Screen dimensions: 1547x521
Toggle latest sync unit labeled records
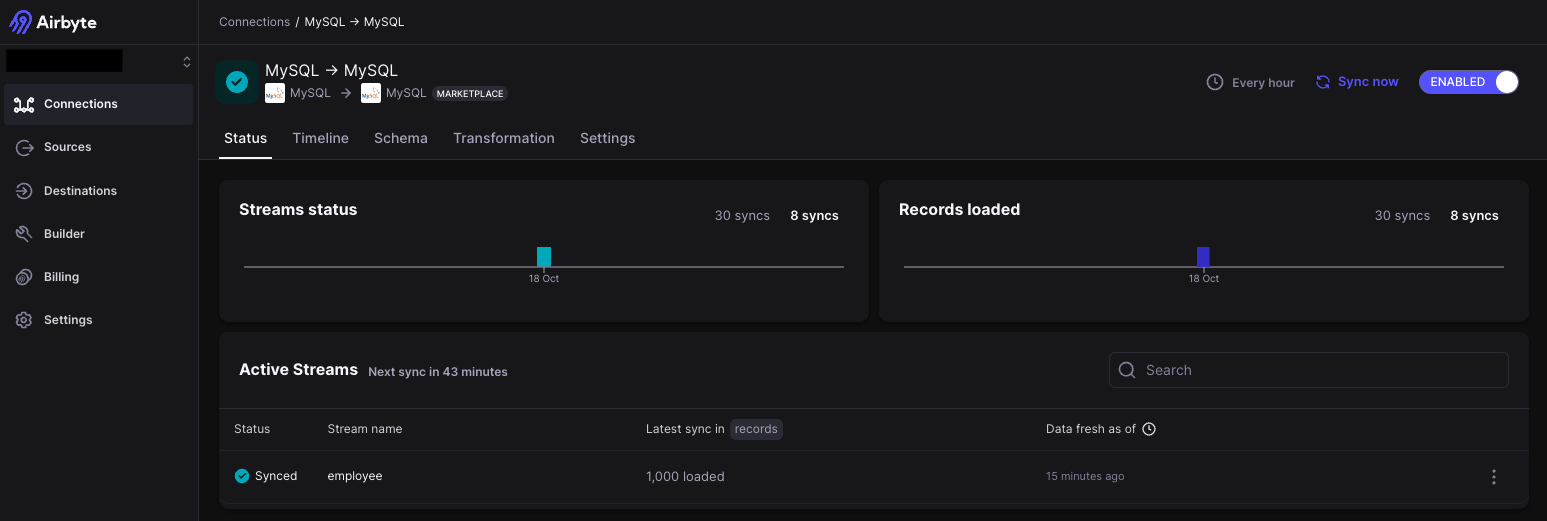tap(756, 429)
